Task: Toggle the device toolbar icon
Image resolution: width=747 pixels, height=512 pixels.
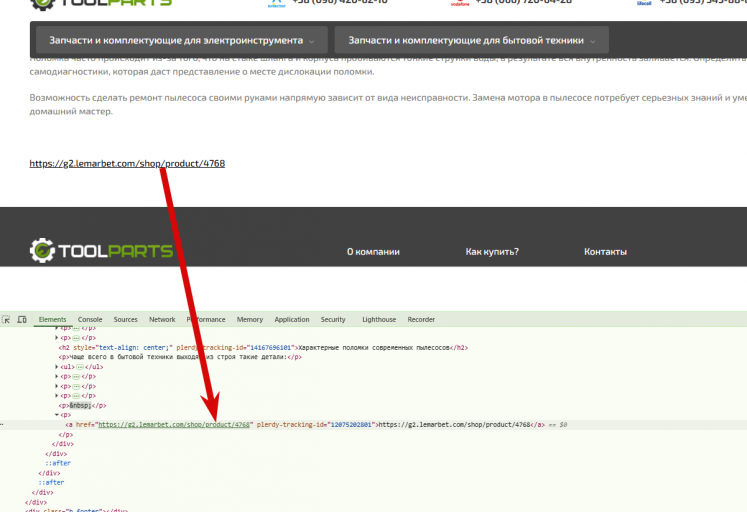Action: [x=22, y=320]
